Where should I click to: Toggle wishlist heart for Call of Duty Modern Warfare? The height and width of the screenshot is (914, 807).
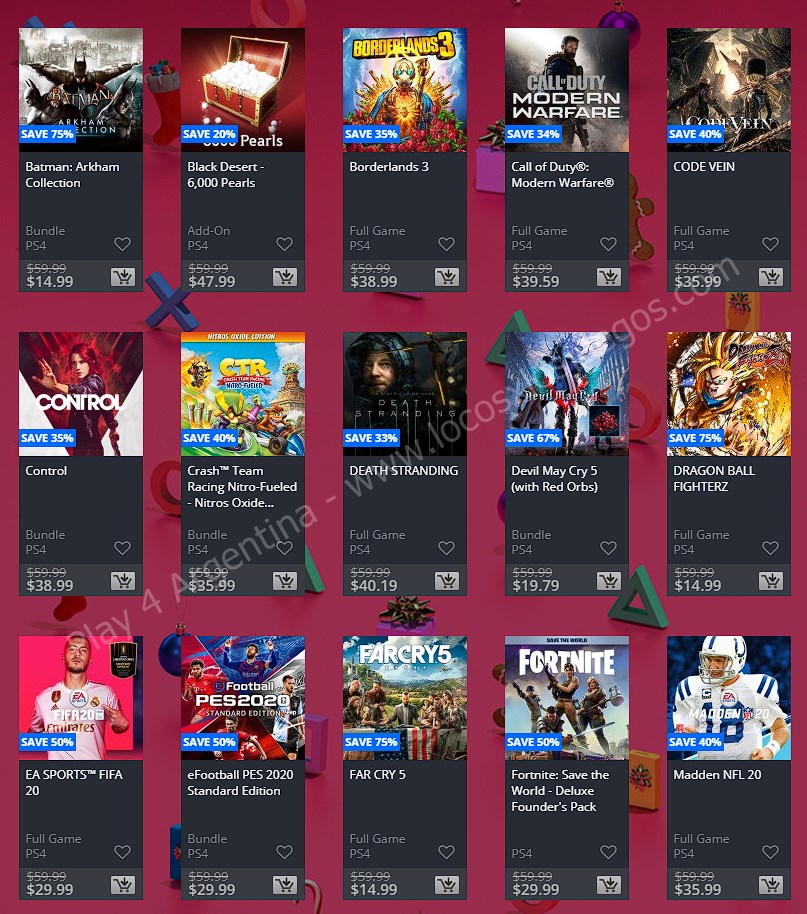[608, 244]
